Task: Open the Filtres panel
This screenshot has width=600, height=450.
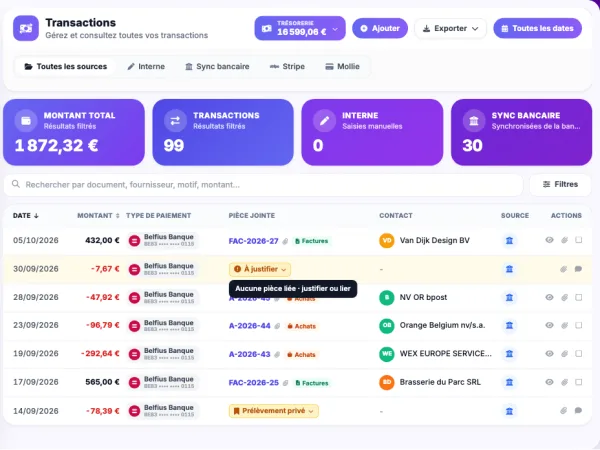Action: coord(560,184)
